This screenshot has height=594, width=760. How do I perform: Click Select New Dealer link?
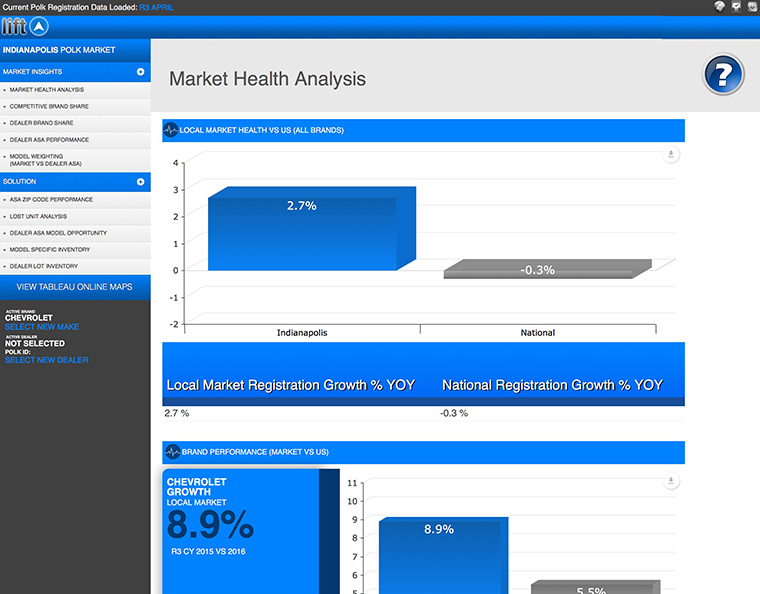[x=47, y=360]
